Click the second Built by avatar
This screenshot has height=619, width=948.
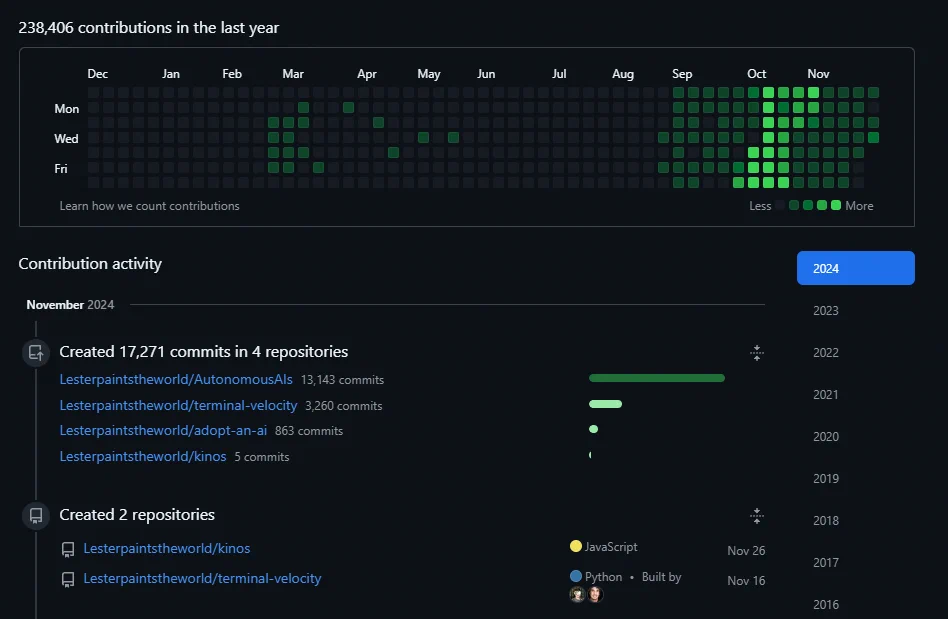[x=596, y=594]
